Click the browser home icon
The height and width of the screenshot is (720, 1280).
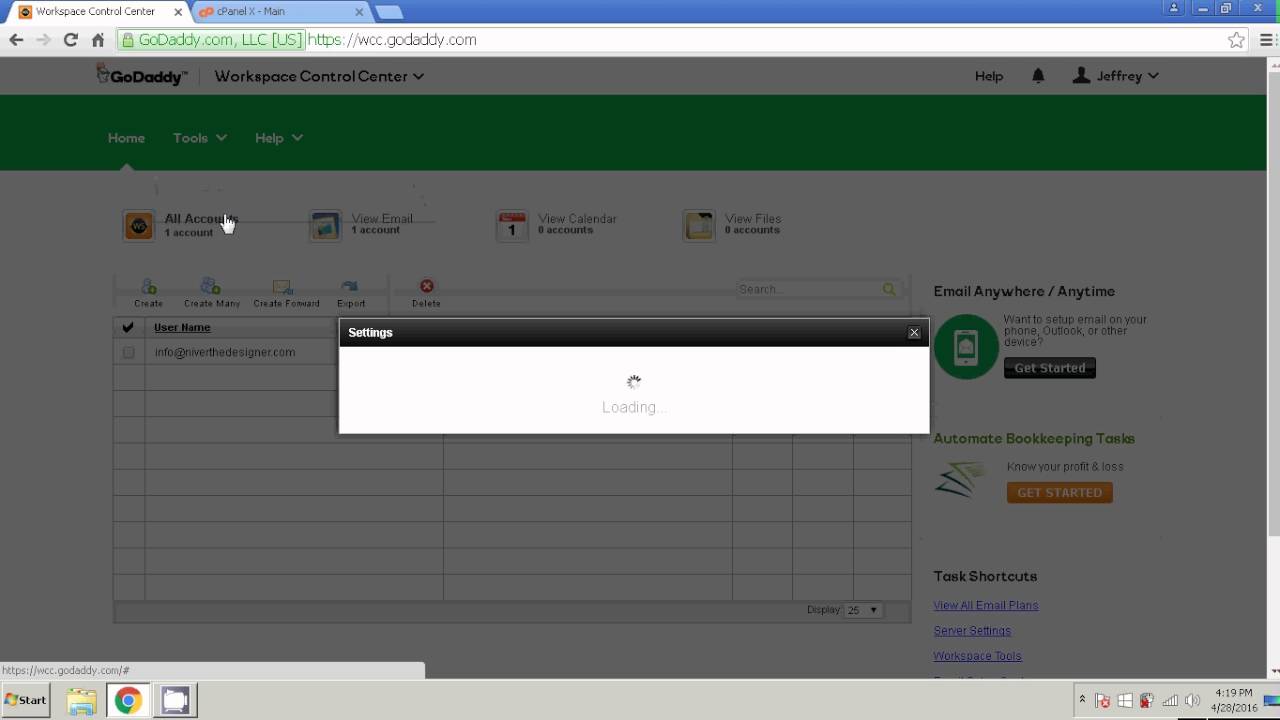tap(98, 40)
